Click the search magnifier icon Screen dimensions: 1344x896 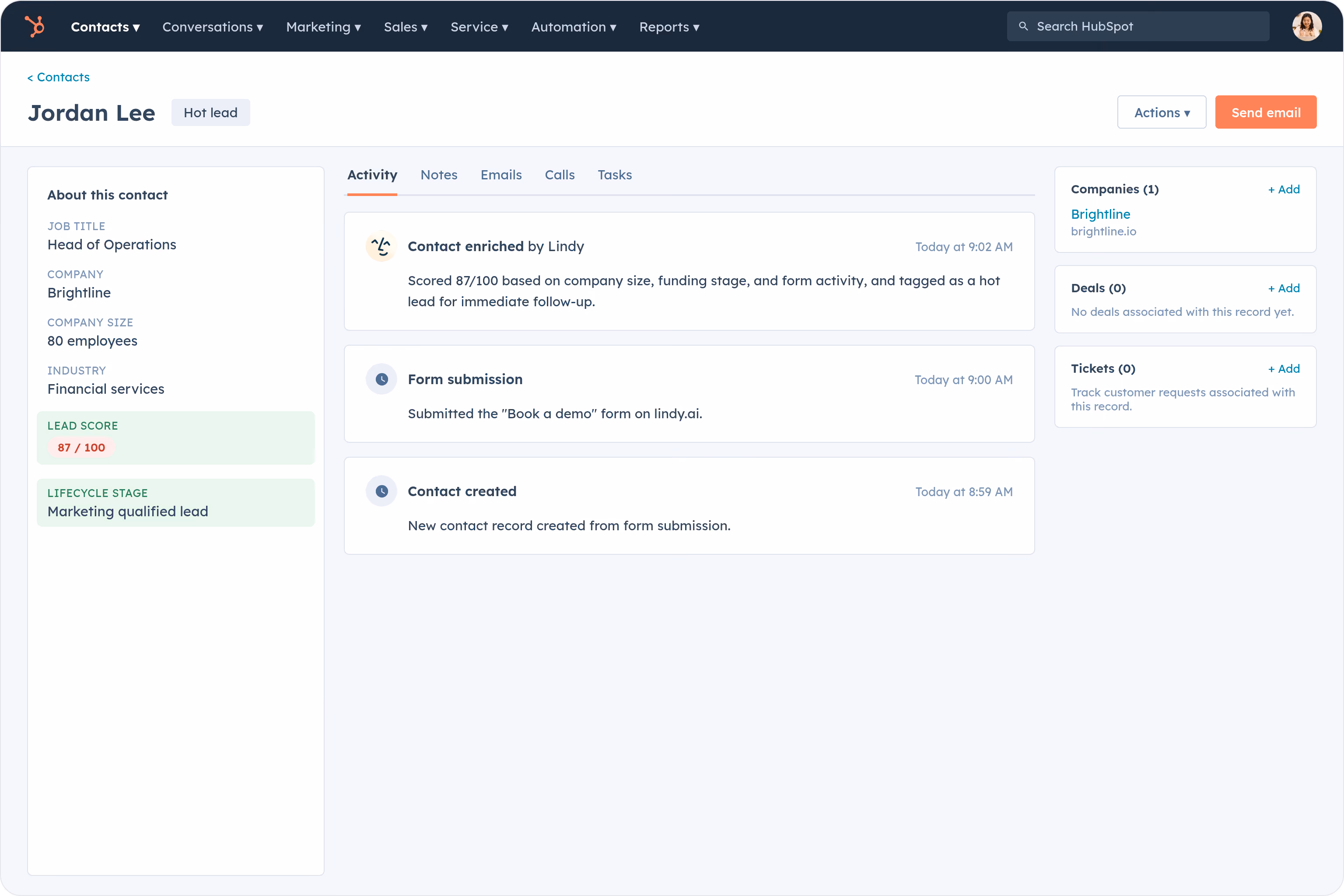tap(1023, 26)
